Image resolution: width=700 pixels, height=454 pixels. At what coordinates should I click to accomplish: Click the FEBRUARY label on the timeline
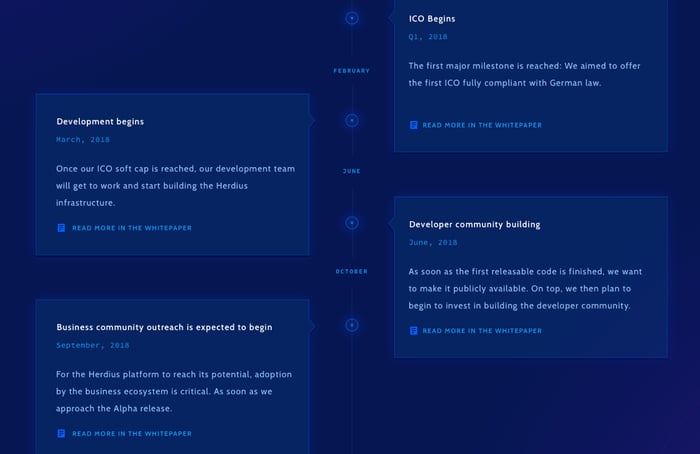[x=352, y=71]
